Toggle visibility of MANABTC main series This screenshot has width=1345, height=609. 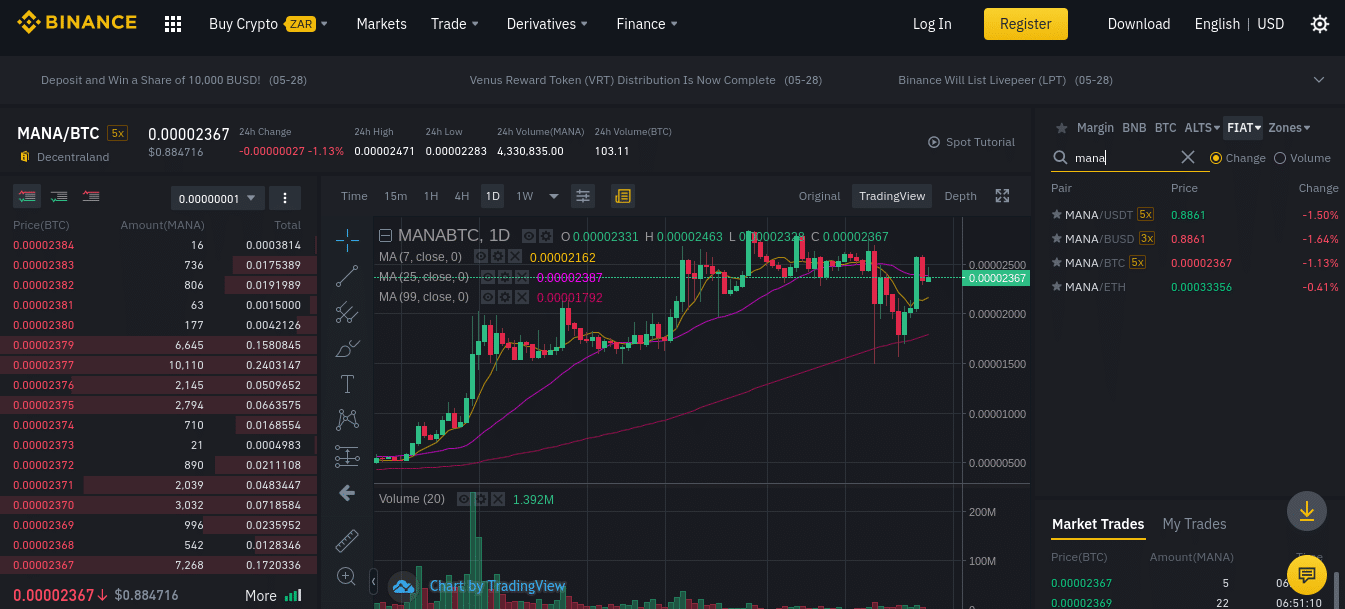pyautogui.click(x=529, y=236)
